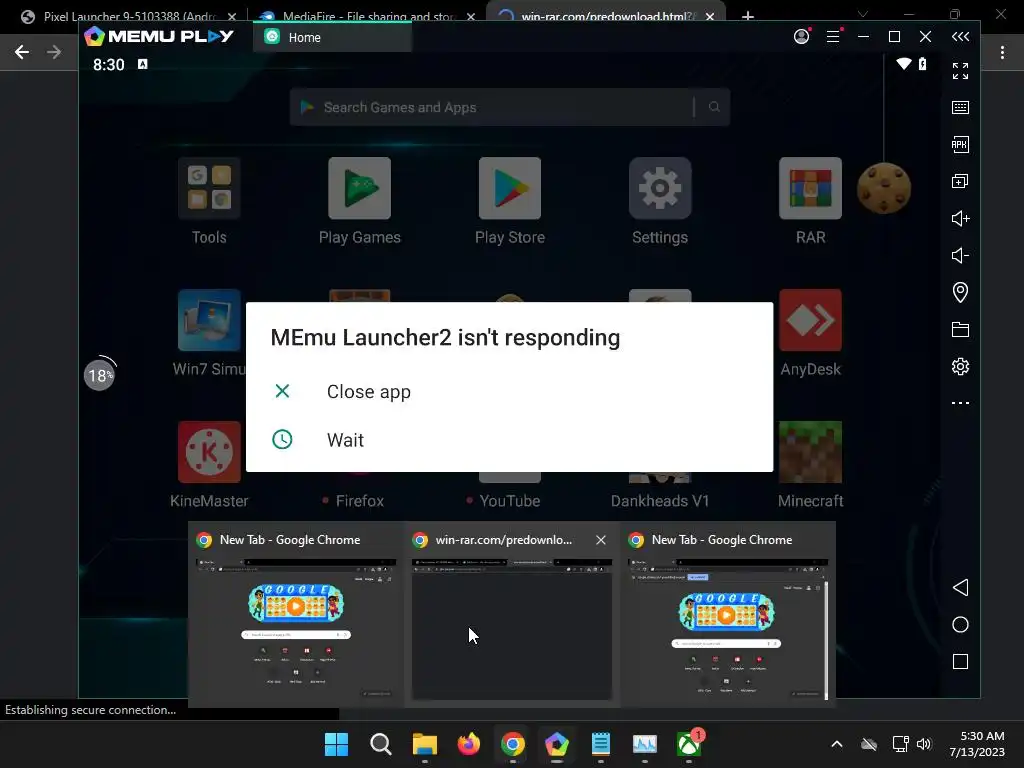
Task: Open the Xbox app from the taskbar
Action: click(x=688, y=744)
